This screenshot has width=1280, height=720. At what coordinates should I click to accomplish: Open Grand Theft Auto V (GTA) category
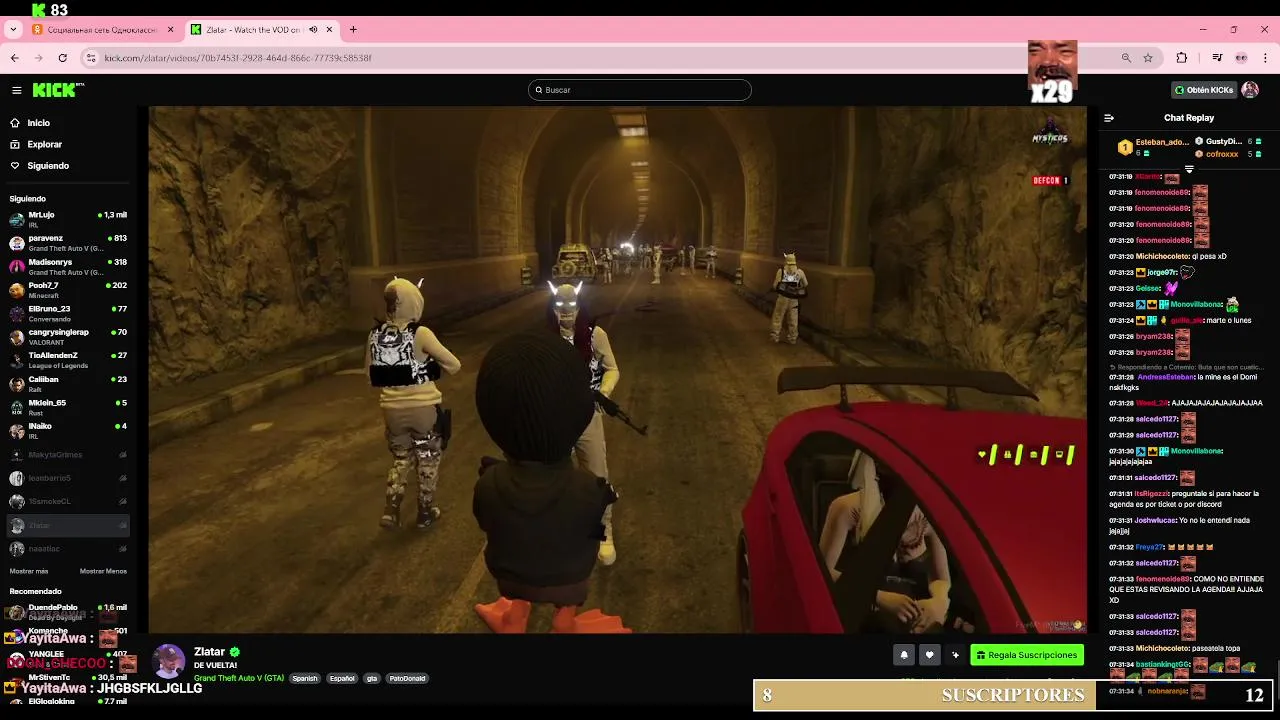tap(239, 678)
